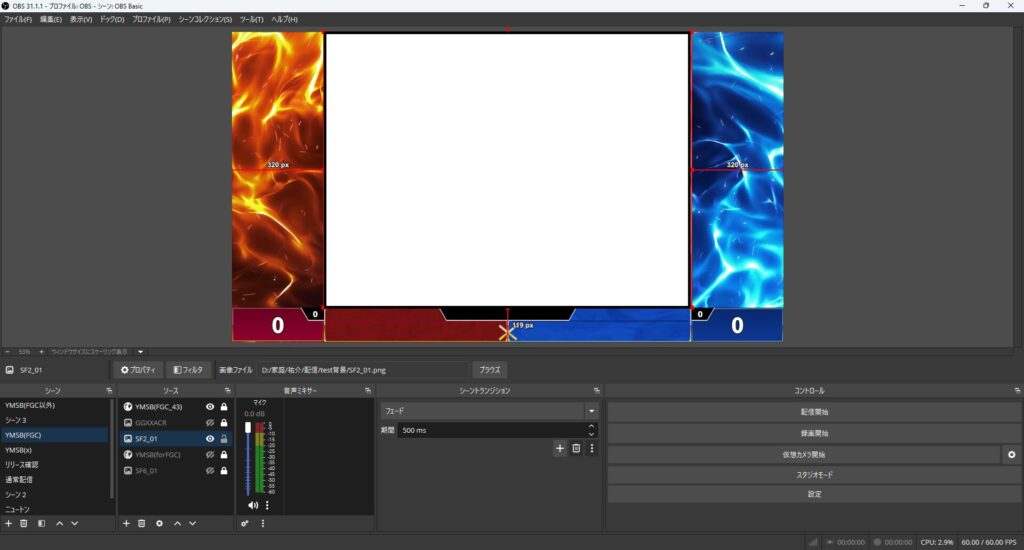Open the シーンコレクション(S) menu
The height and width of the screenshot is (550, 1024).
(205, 20)
